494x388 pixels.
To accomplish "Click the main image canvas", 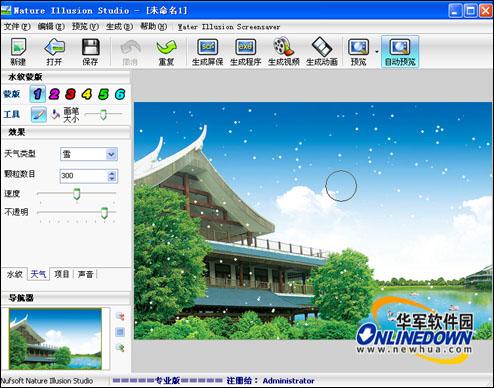I will (x=313, y=221).
